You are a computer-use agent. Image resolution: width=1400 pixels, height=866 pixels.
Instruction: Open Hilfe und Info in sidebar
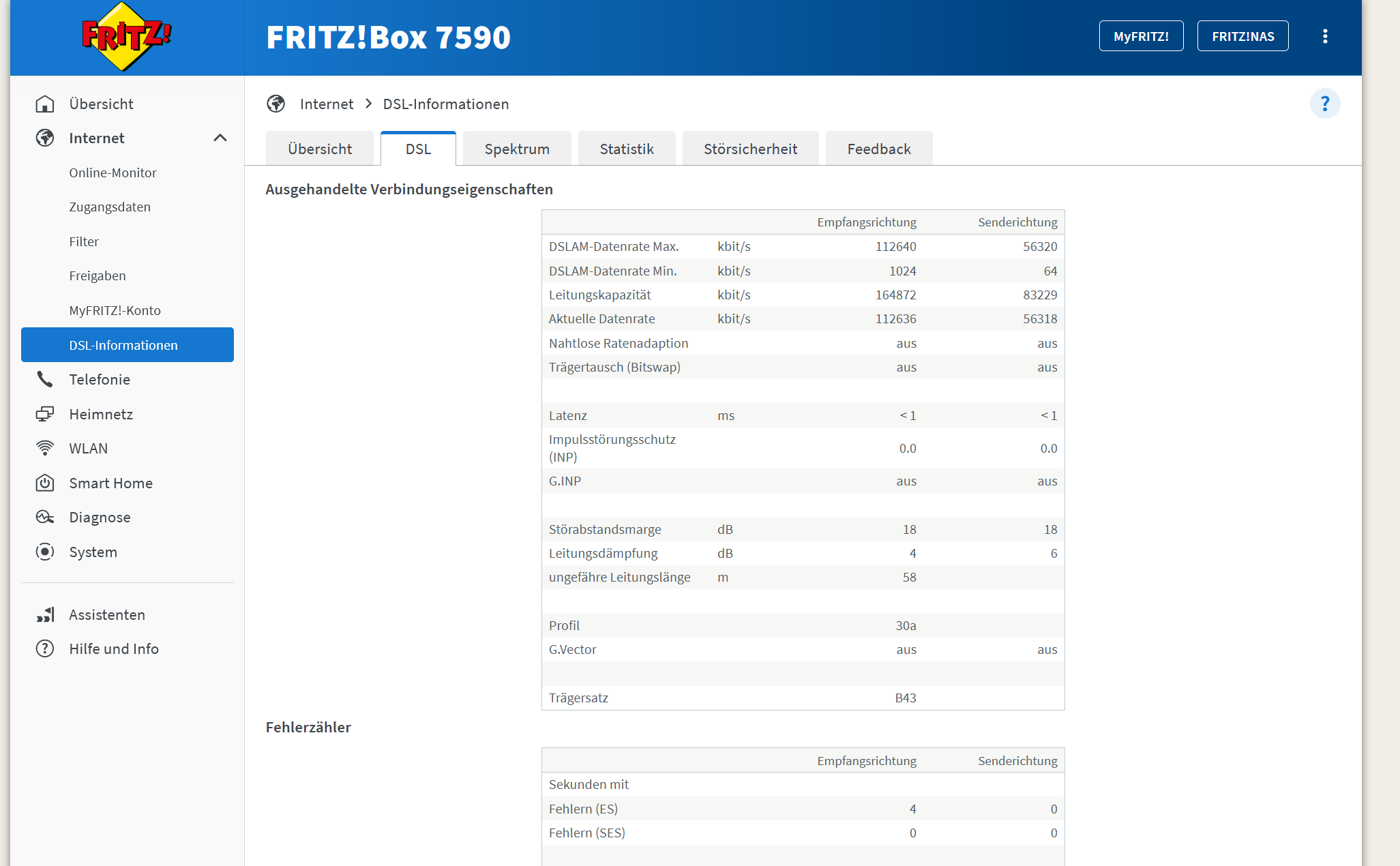click(x=113, y=649)
